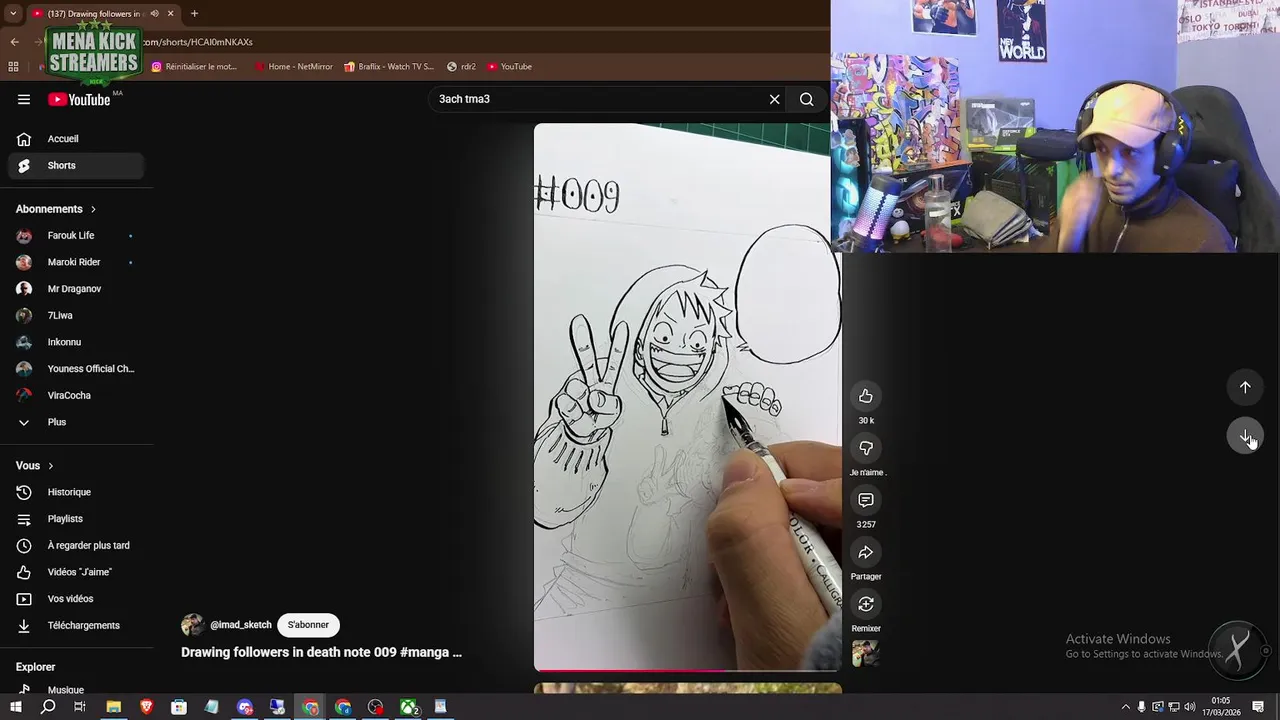Click the YouTube logo
This screenshot has height=720, width=1280.
79,99
